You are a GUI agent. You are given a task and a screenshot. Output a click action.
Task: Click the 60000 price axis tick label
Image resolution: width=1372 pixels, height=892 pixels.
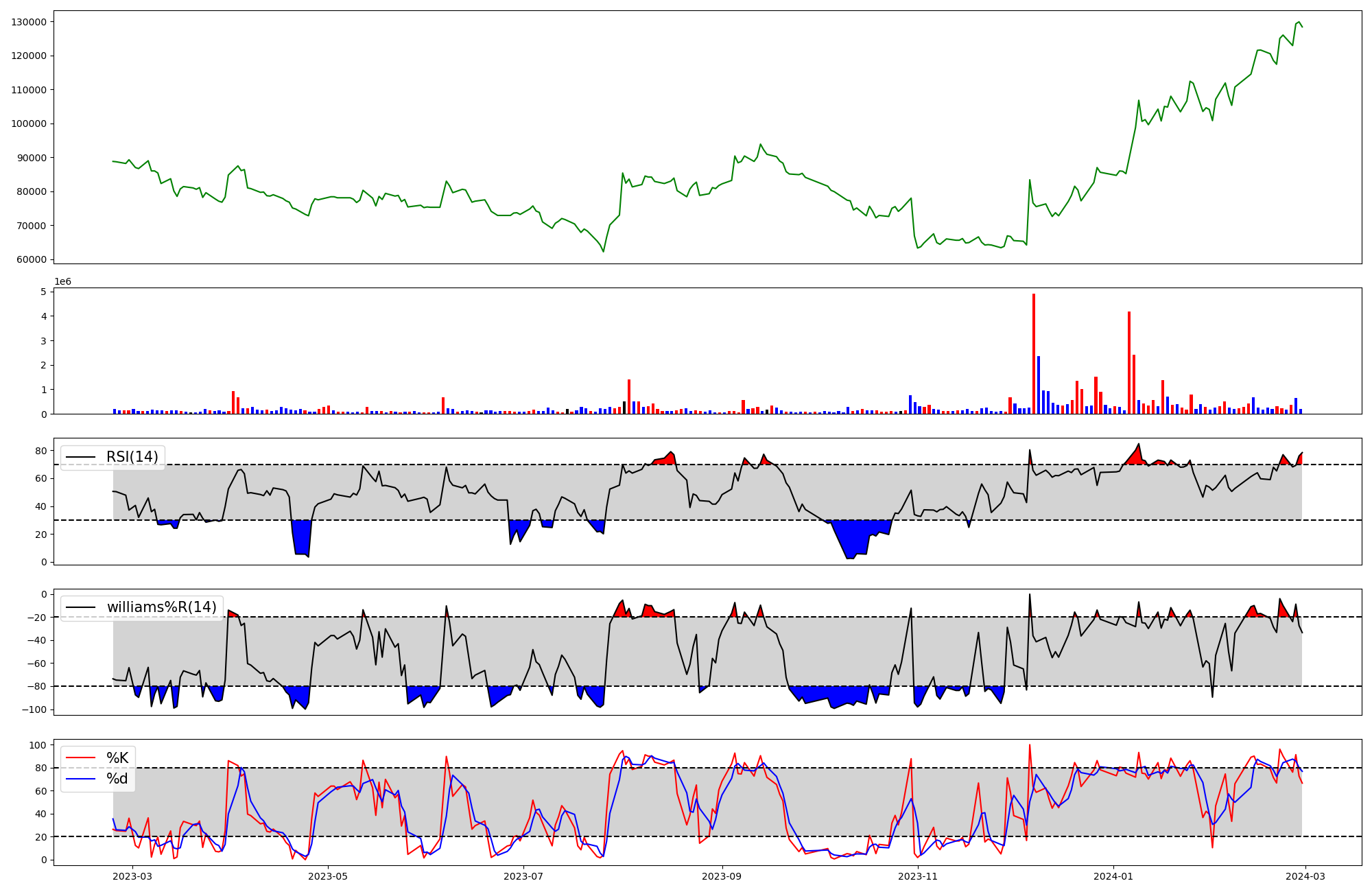[x=31, y=259]
